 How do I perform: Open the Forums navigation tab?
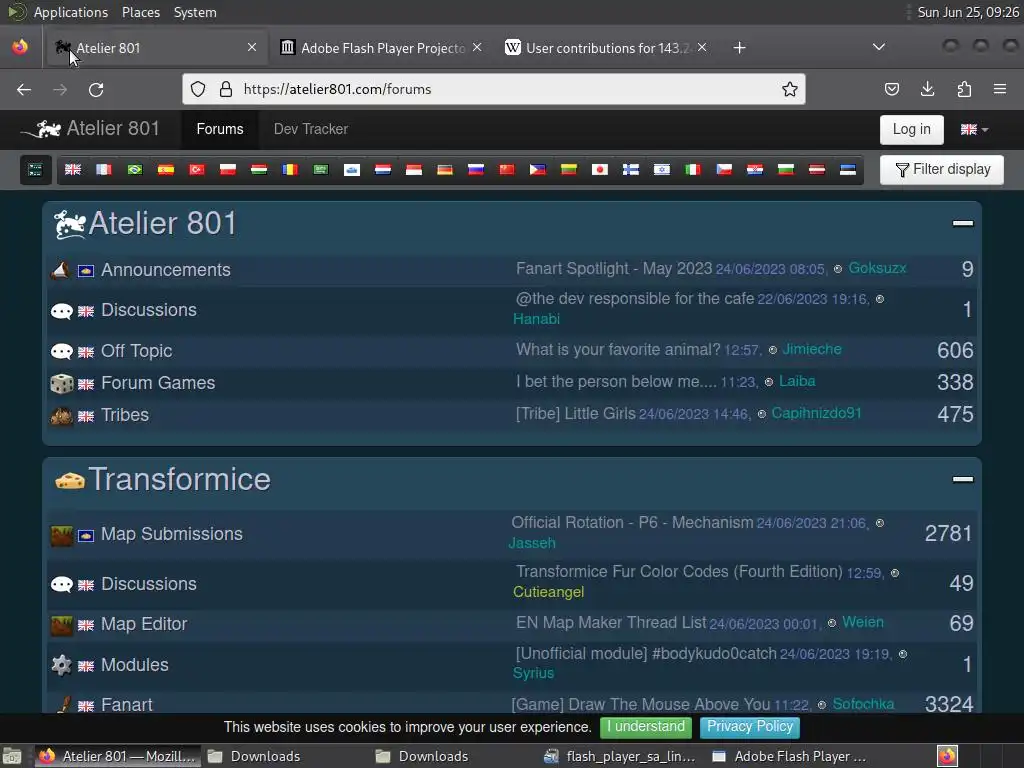tap(220, 129)
